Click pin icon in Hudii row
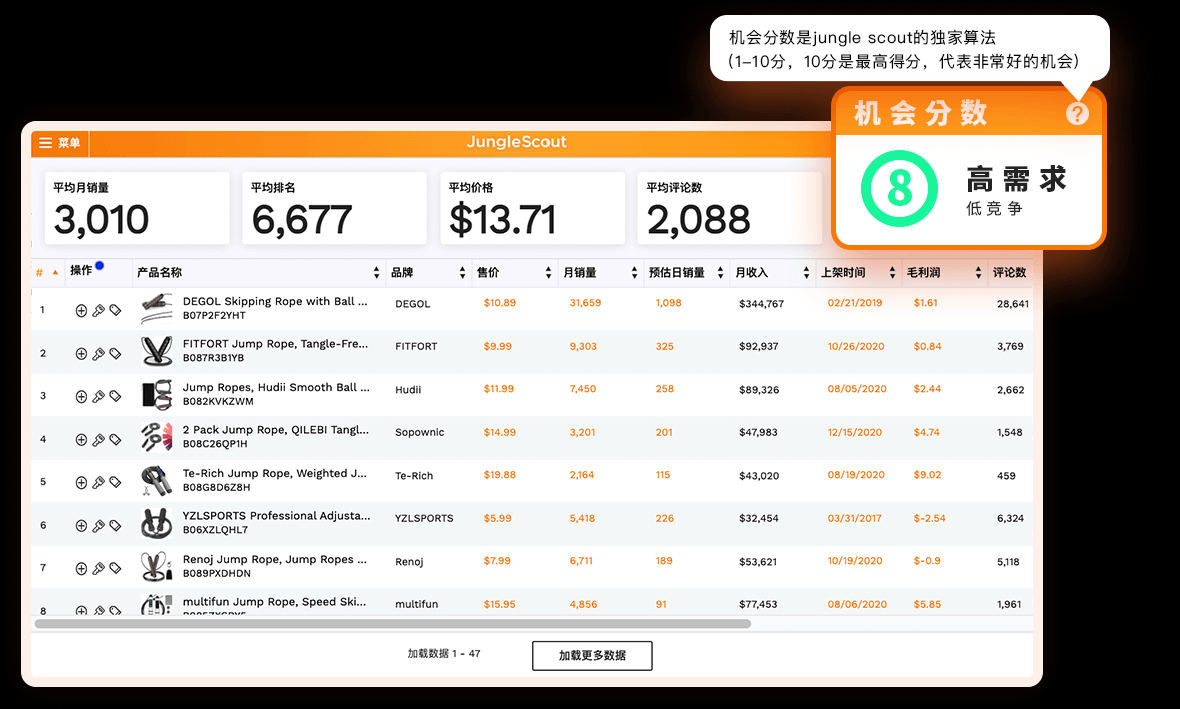The width and height of the screenshot is (1180, 709). click(x=98, y=396)
